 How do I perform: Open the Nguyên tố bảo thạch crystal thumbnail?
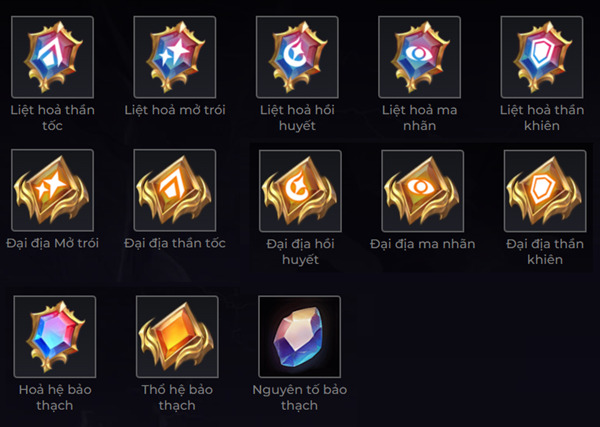click(x=299, y=336)
